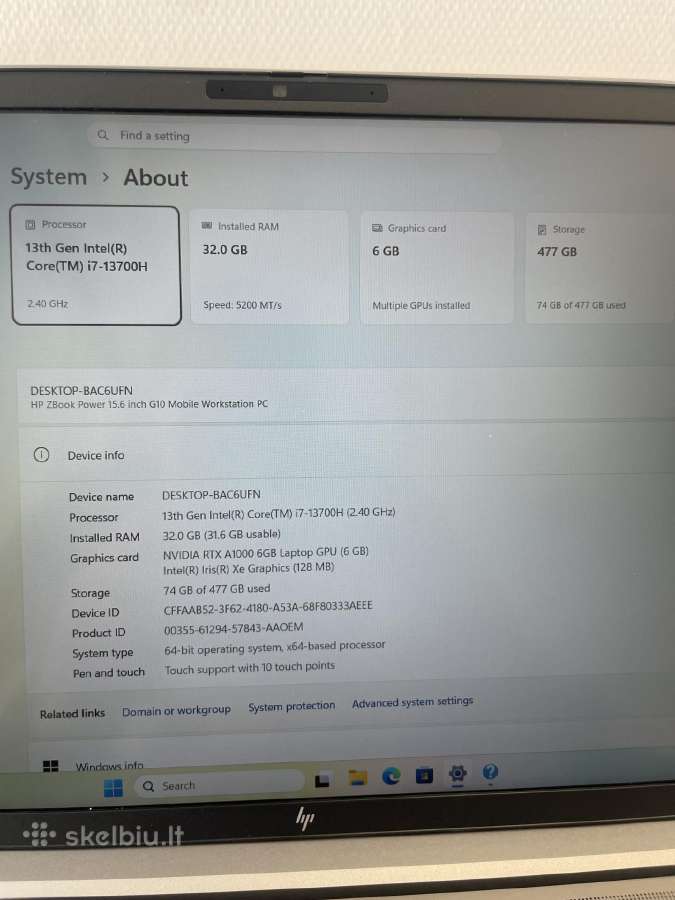Select 74 GB of 477 GB used in Device info
Image resolution: width=675 pixels, height=900 pixels.
(216, 589)
